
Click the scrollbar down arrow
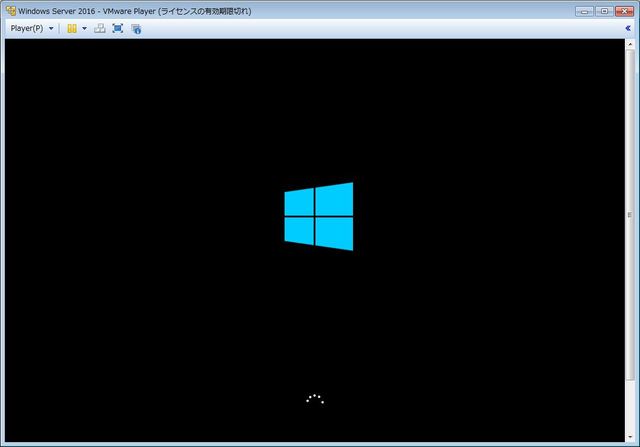(x=630, y=437)
